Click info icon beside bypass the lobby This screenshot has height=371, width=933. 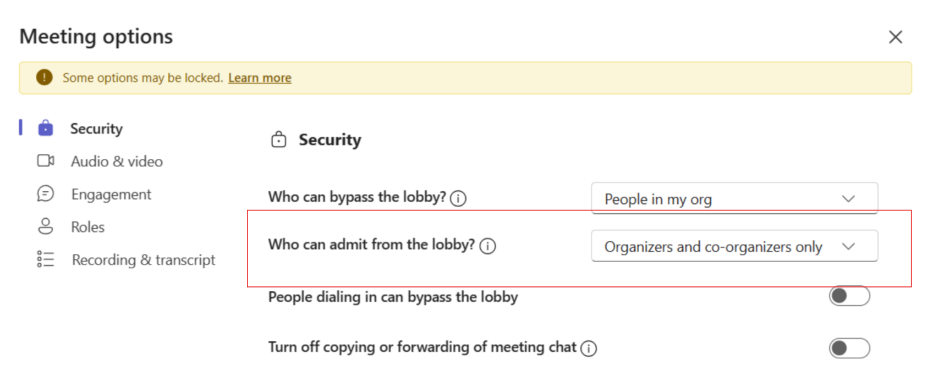[x=458, y=199]
